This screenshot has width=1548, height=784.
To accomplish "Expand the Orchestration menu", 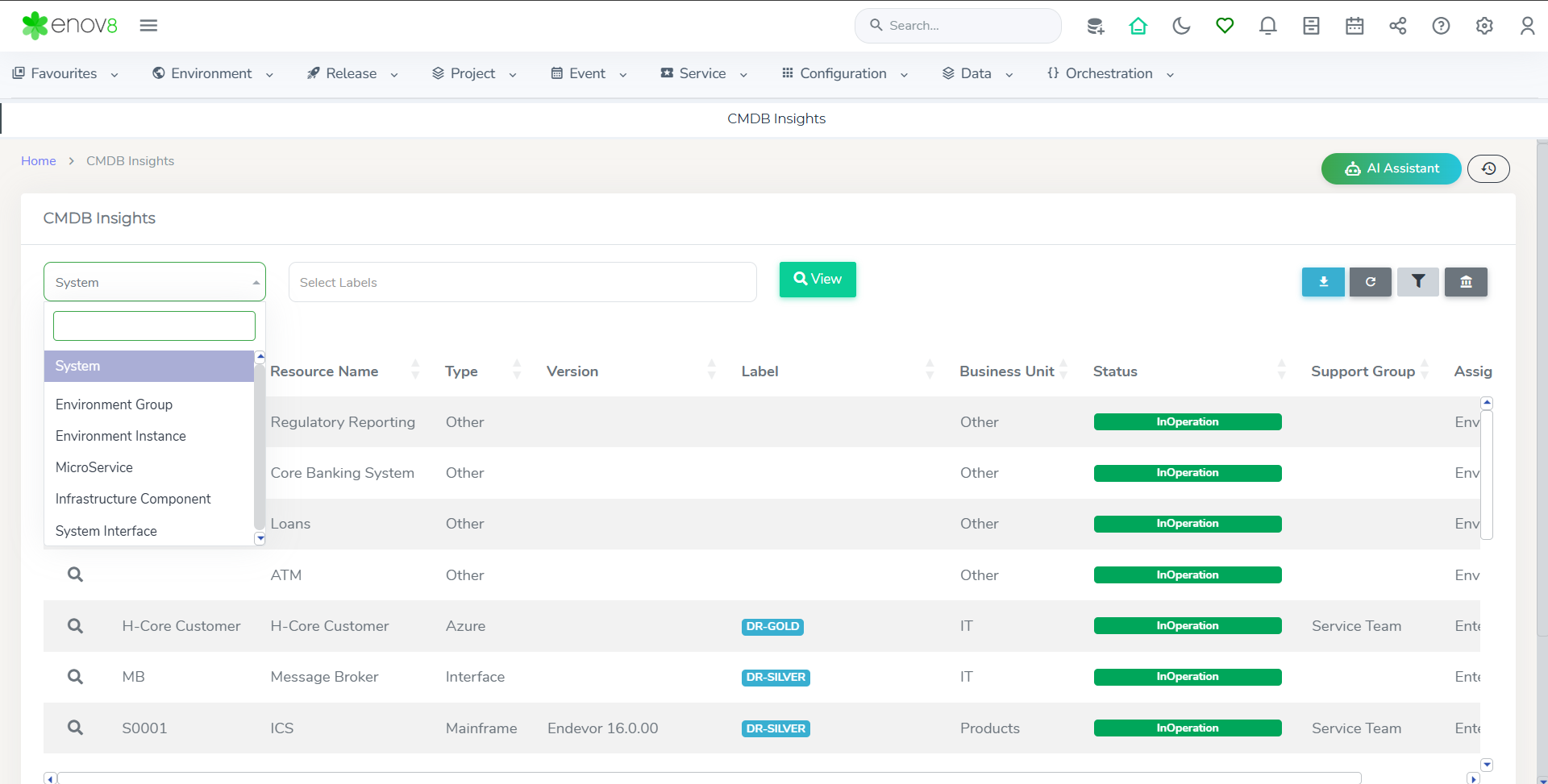I will [x=1109, y=73].
